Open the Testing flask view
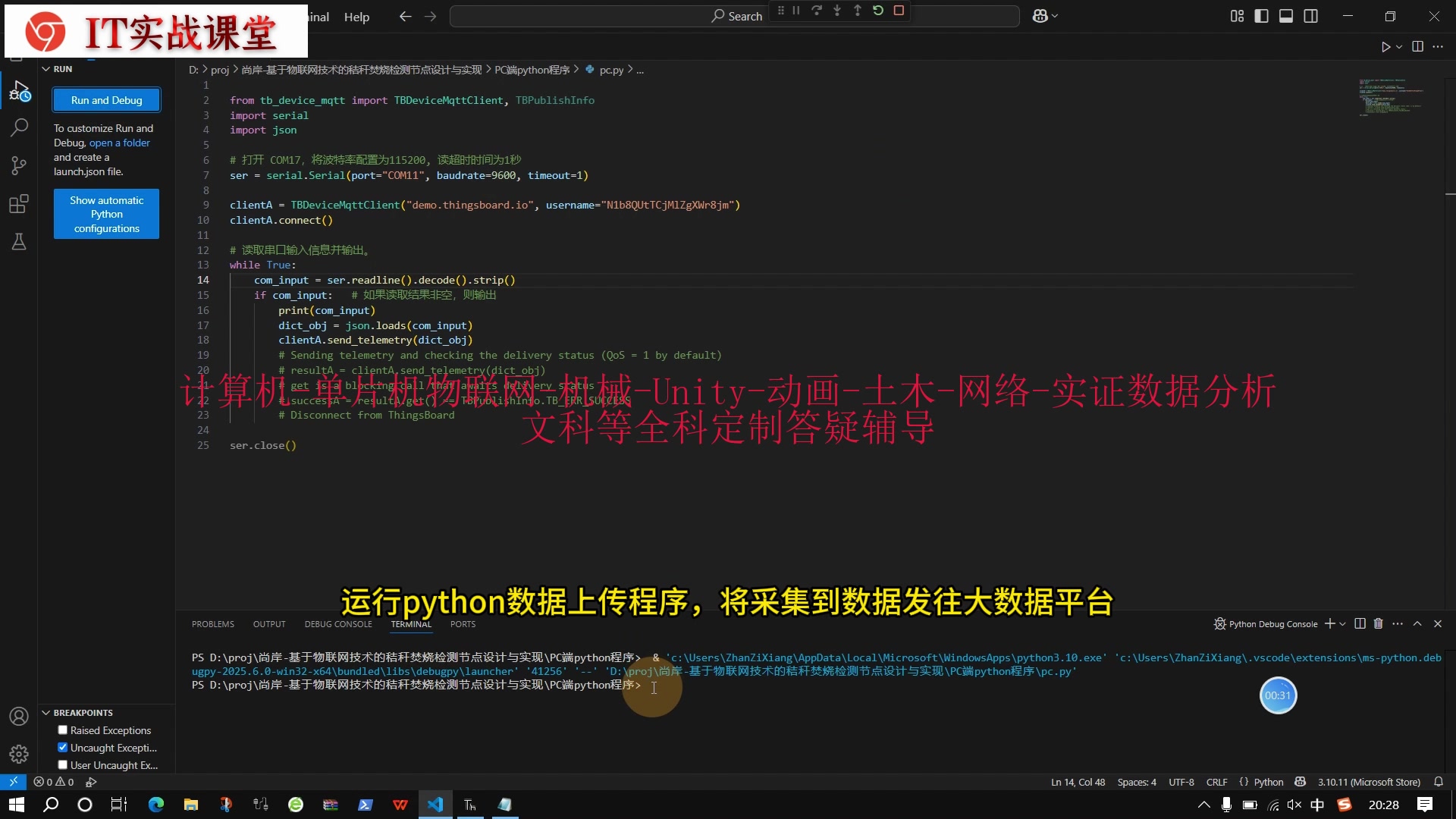1456x819 pixels. coord(19,242)
